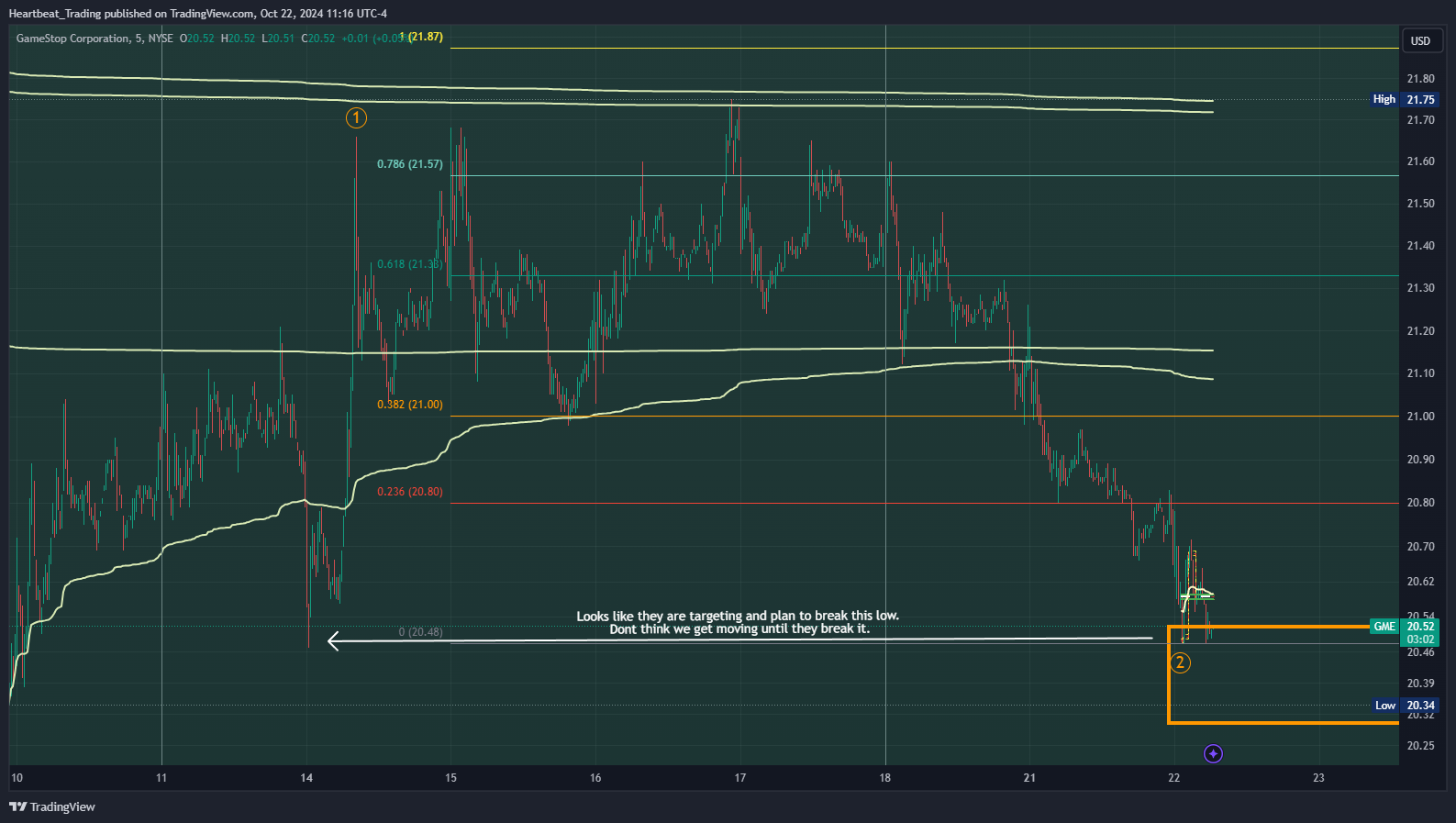Click date 21 on the time axis
The image size is (1456, 823).
[x=1029, y=778]
